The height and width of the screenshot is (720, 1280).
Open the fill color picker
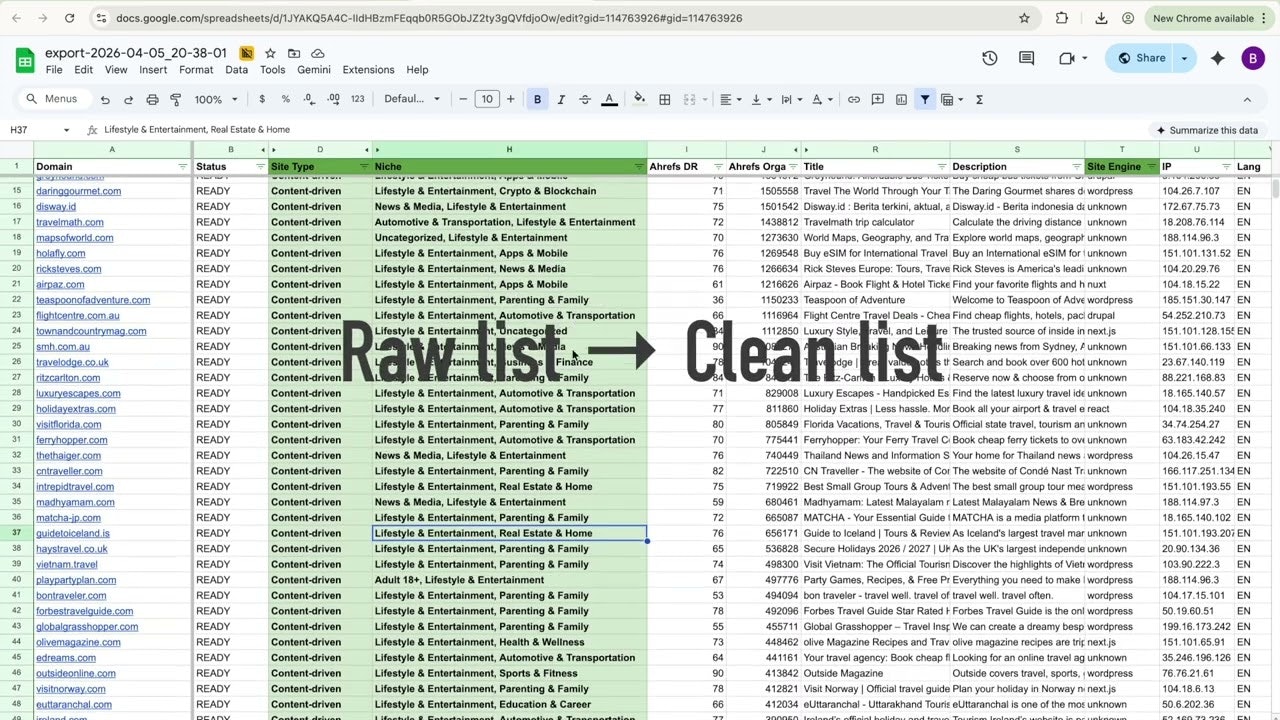coord(640,99)
